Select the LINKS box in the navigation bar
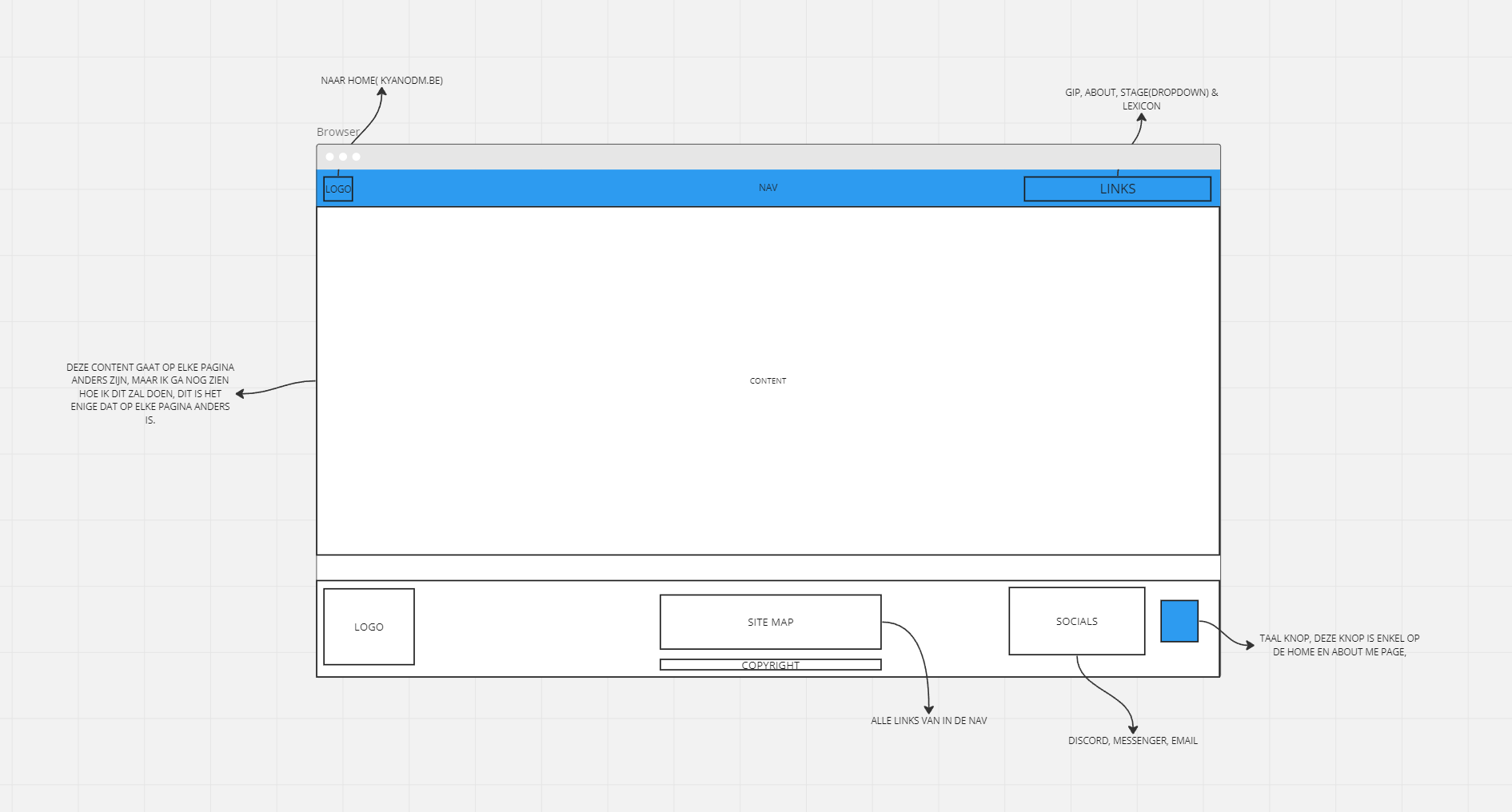Image resolution: width=1512 pixels, height=812 pixels. coord(1117,189)
